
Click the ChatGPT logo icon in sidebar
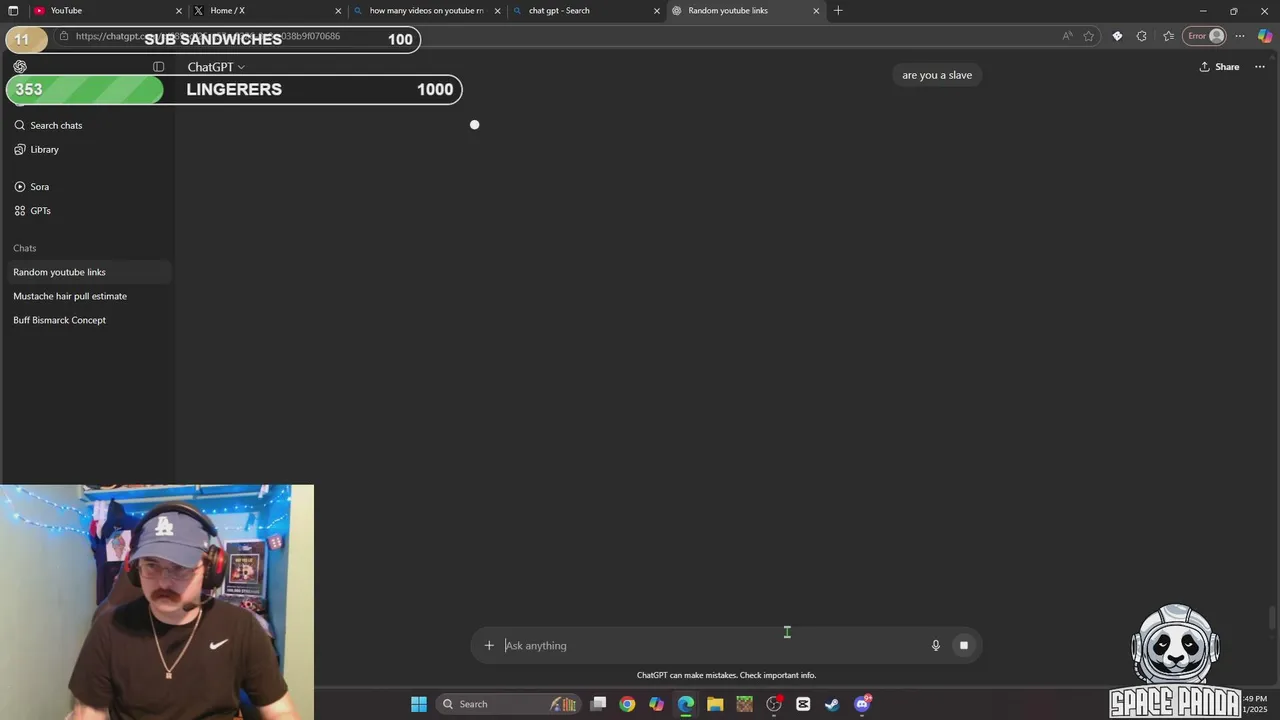pyautogui.click(x=20, y=67)
